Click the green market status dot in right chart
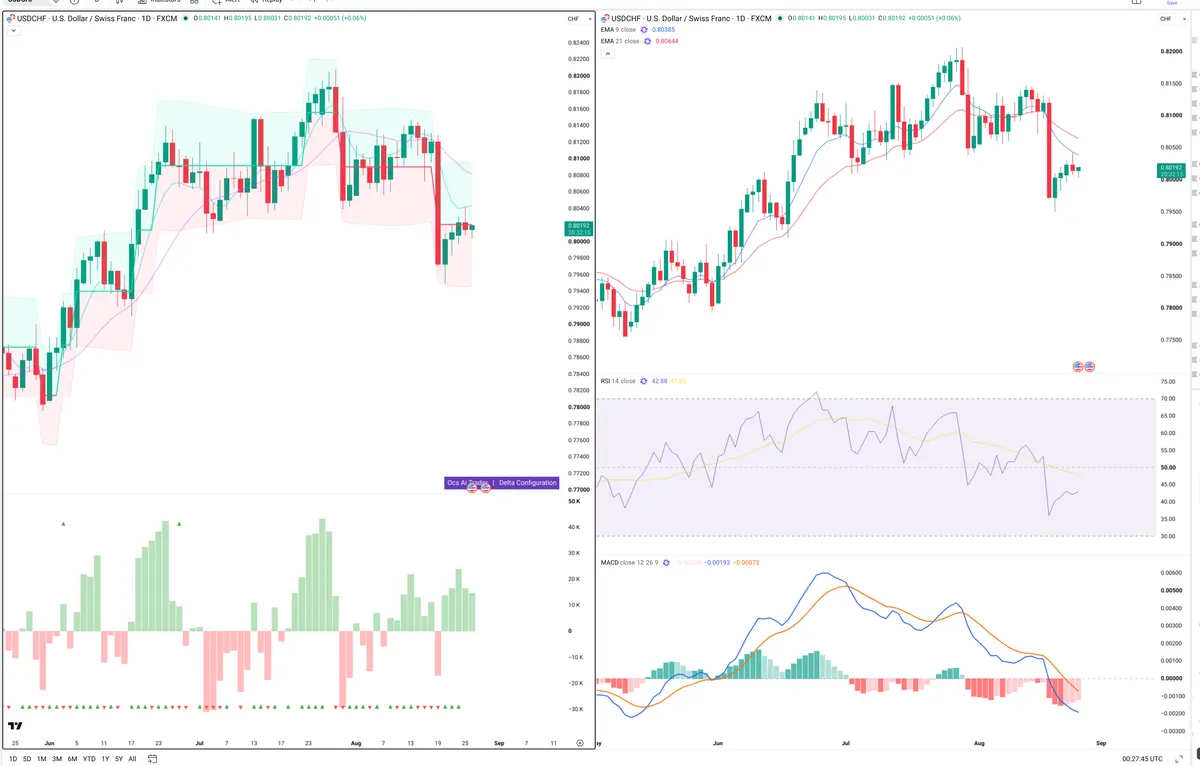Viewport: 1200px width, 766px height. [780, 19]
